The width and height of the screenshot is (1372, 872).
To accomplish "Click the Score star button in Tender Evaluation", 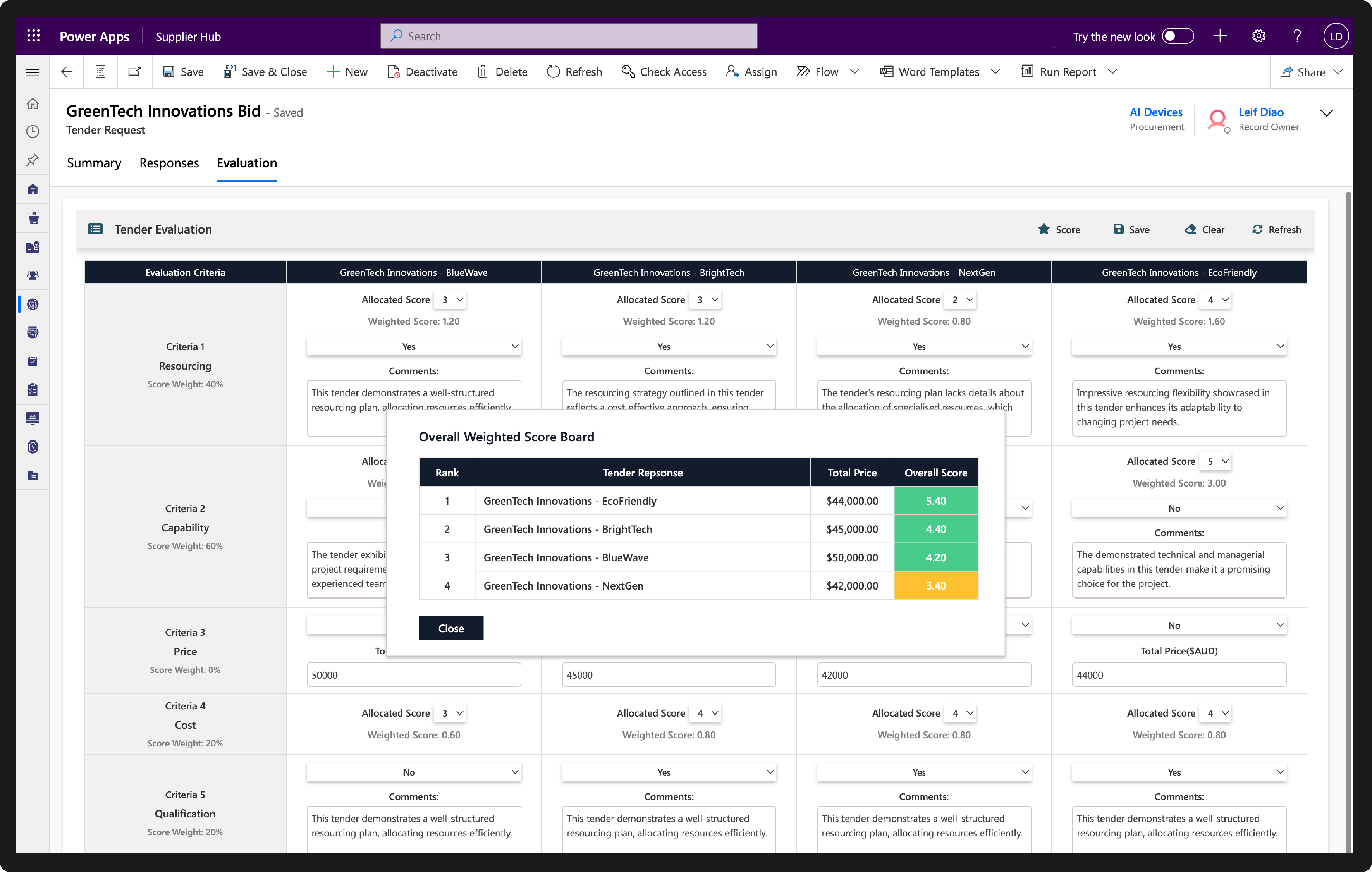I will tap(1059, 229).
